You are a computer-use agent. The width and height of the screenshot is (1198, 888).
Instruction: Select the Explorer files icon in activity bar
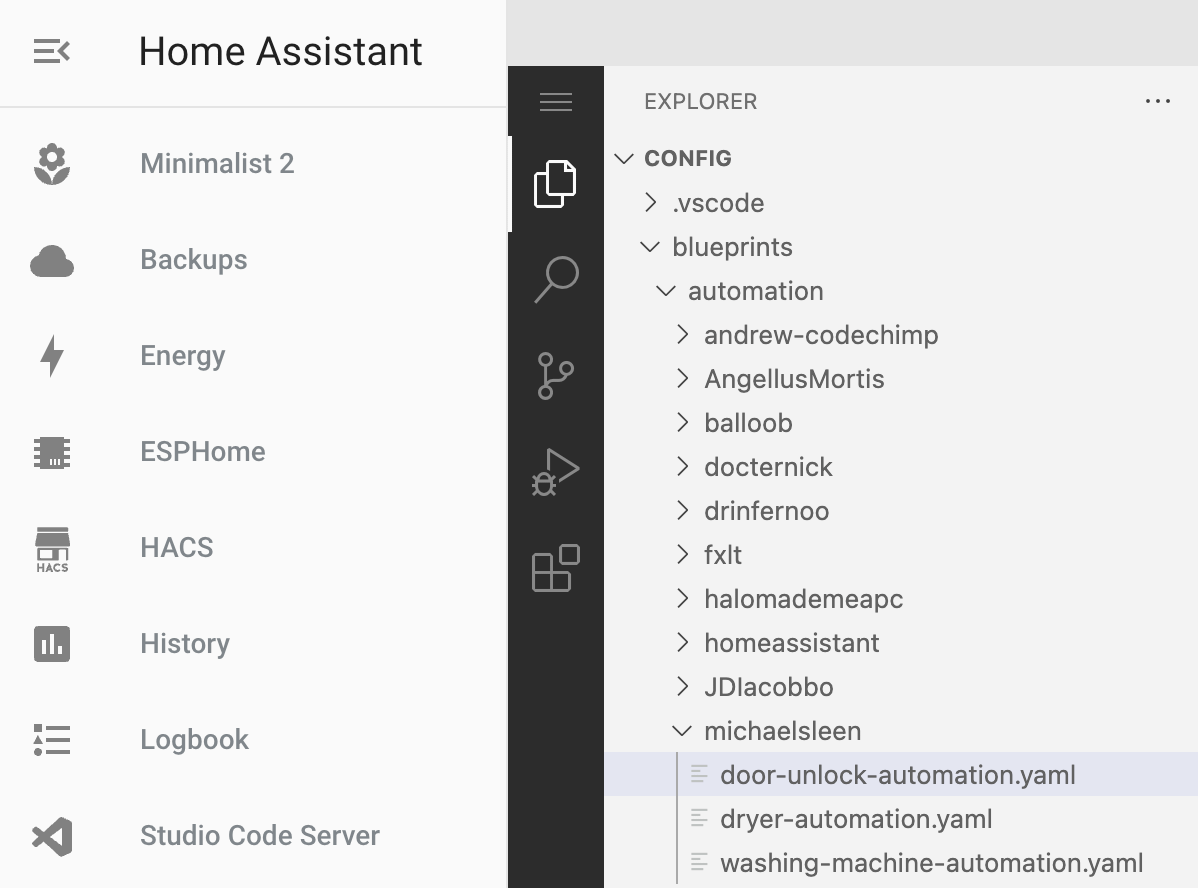(x=555, y=184)
